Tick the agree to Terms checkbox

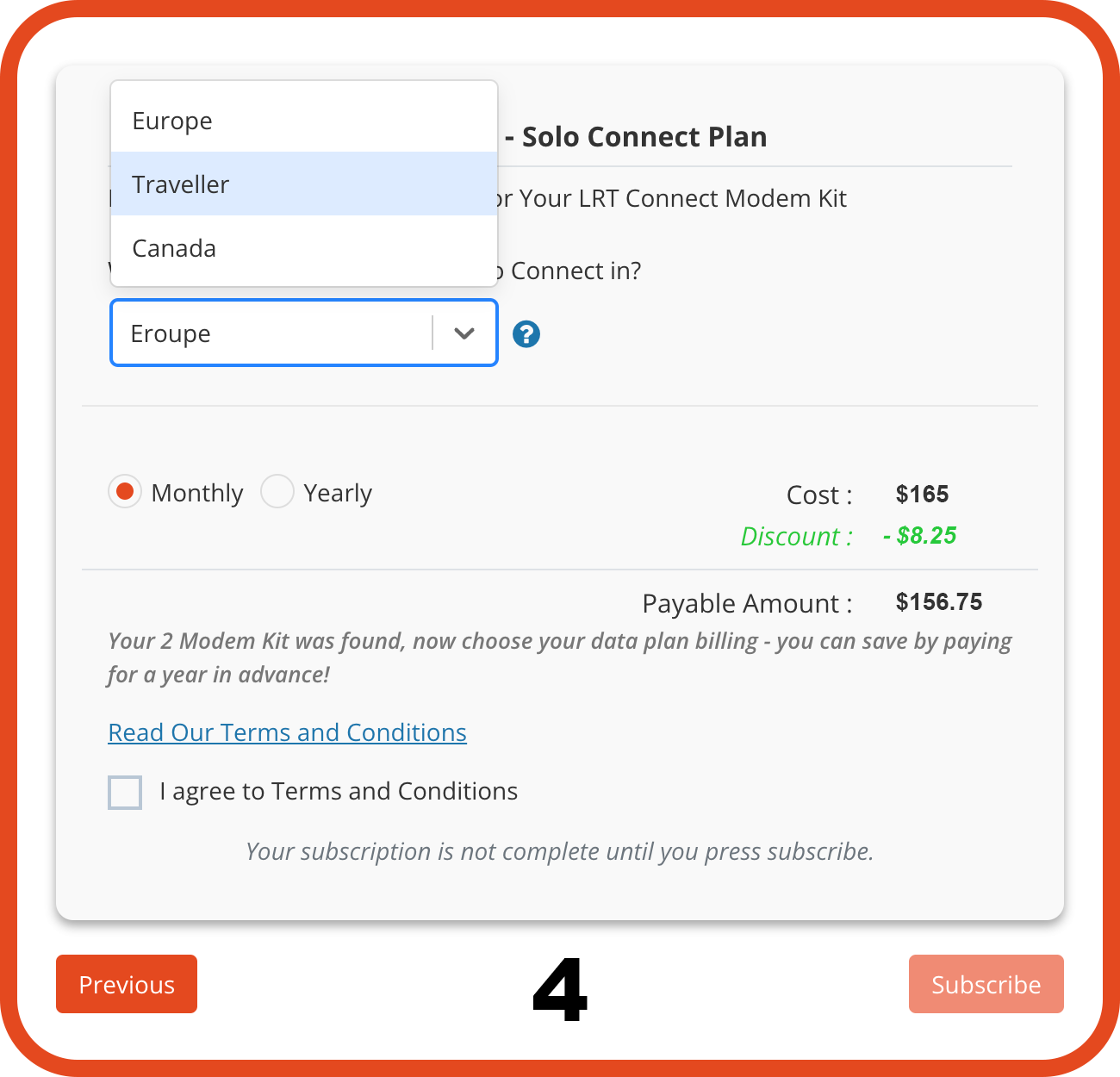tap(125, 793)
